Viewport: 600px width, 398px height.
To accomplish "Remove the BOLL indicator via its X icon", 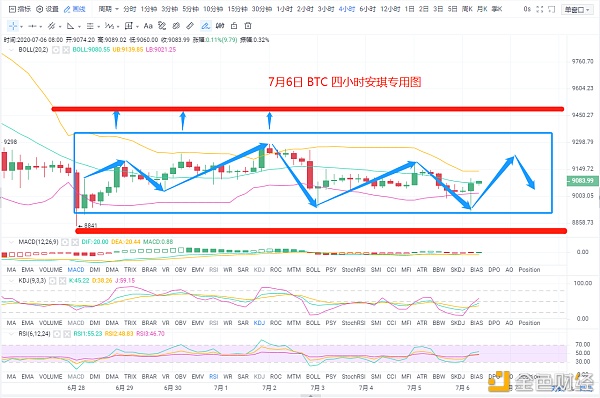I will [x=66, y=50].
